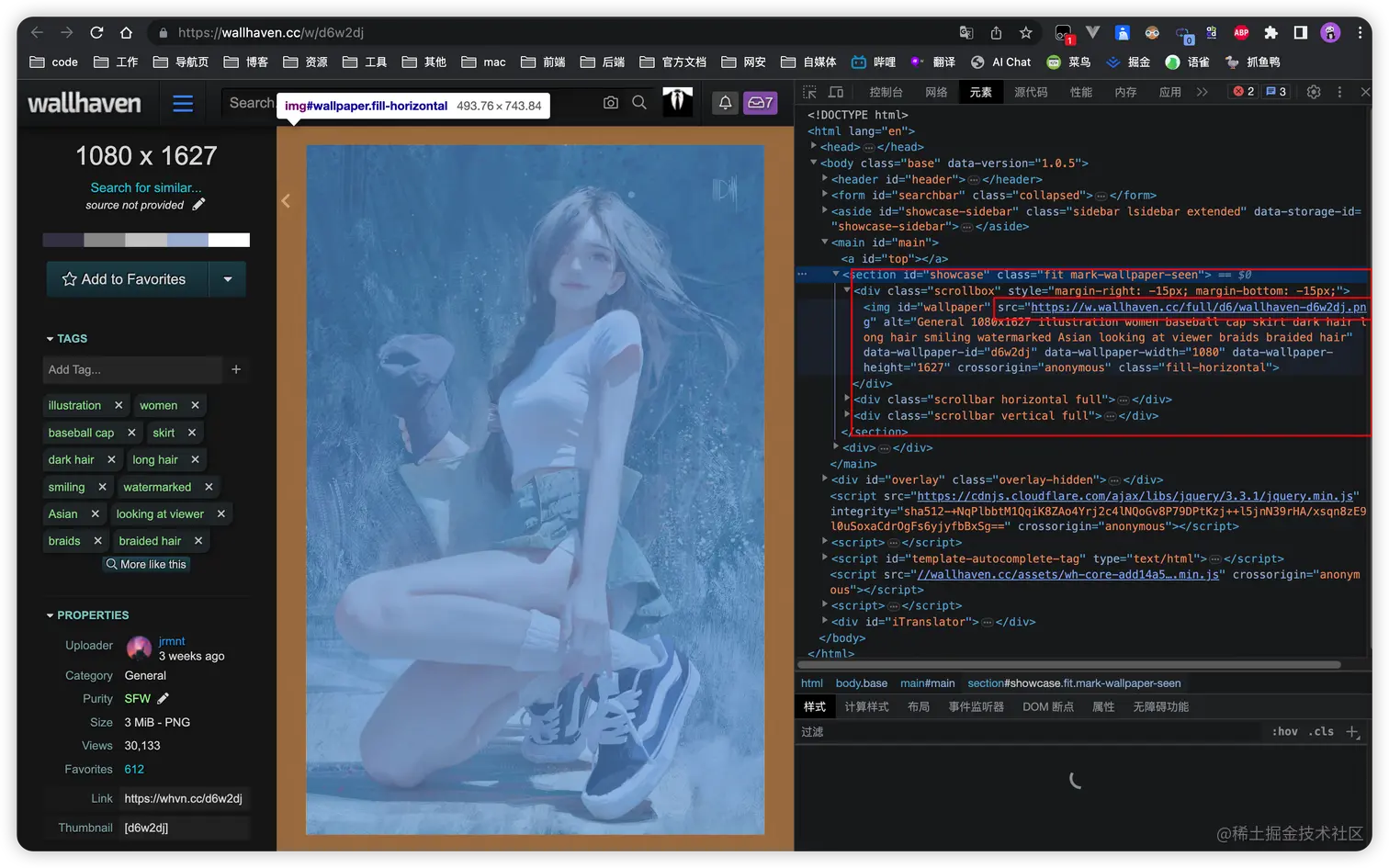Click the red error count badge
1389x868 pixels.
pyautogui.click(x=1244, y=92)
